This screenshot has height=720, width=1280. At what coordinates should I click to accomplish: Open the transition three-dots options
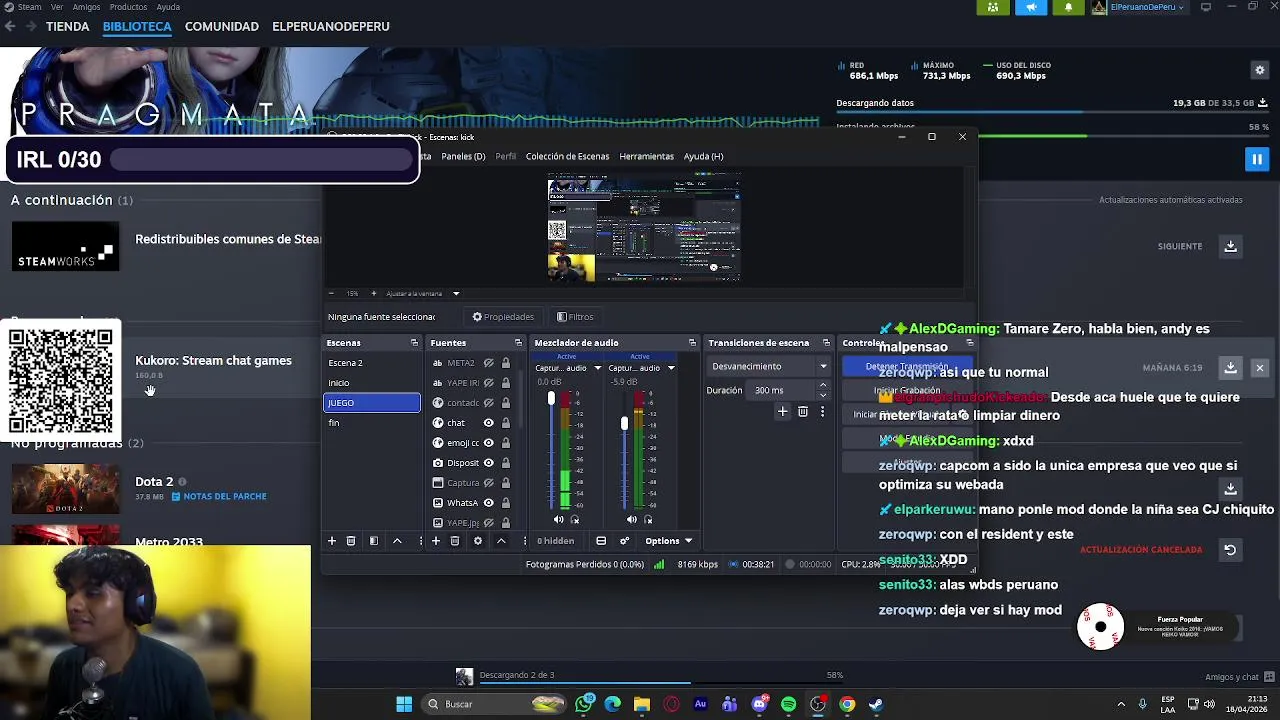pos(822,411)
